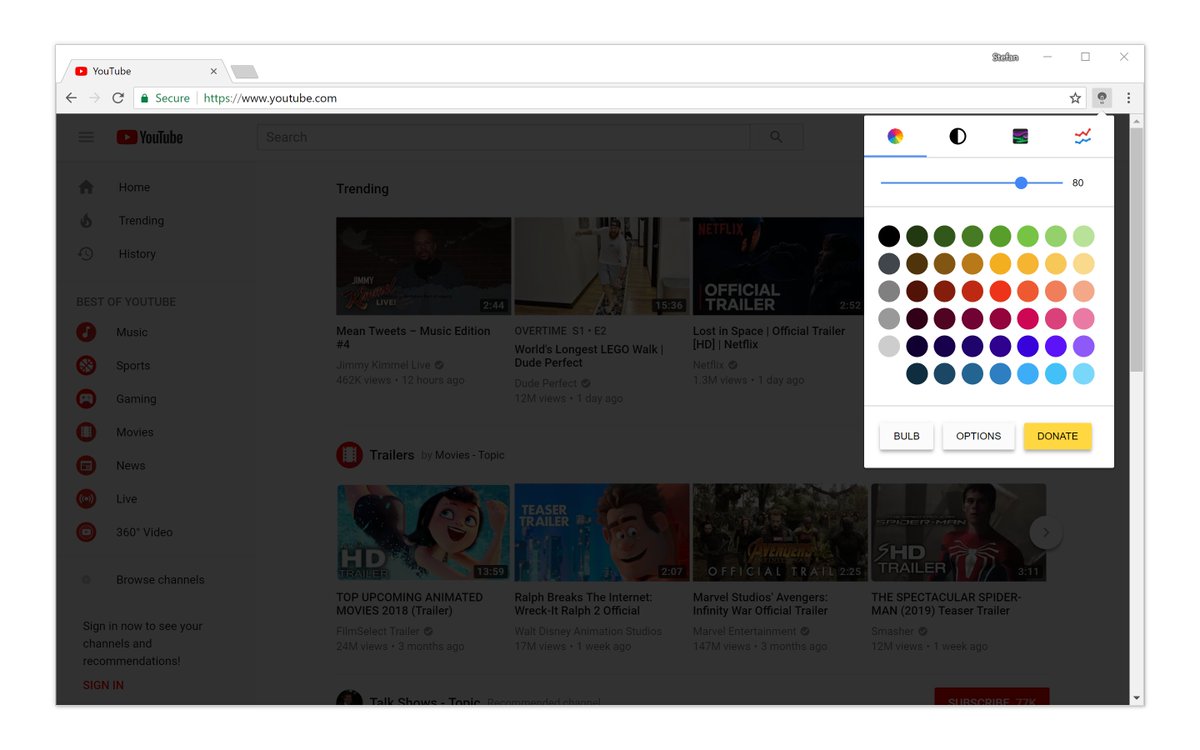Screen dimensions: 1200x750
Task: Open the Sports channel icon
Action: pyautogui.click(x=87, y=366)
